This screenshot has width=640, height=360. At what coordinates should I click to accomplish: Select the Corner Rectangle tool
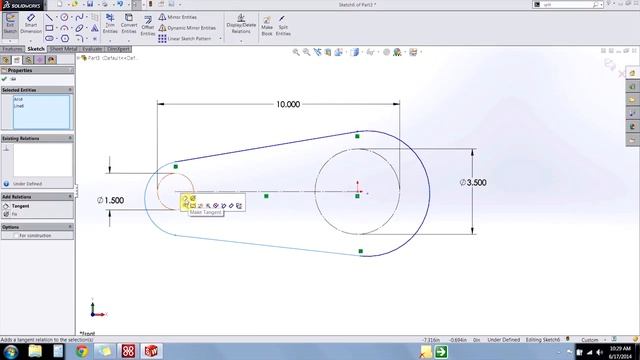click(x=49, y=28)
